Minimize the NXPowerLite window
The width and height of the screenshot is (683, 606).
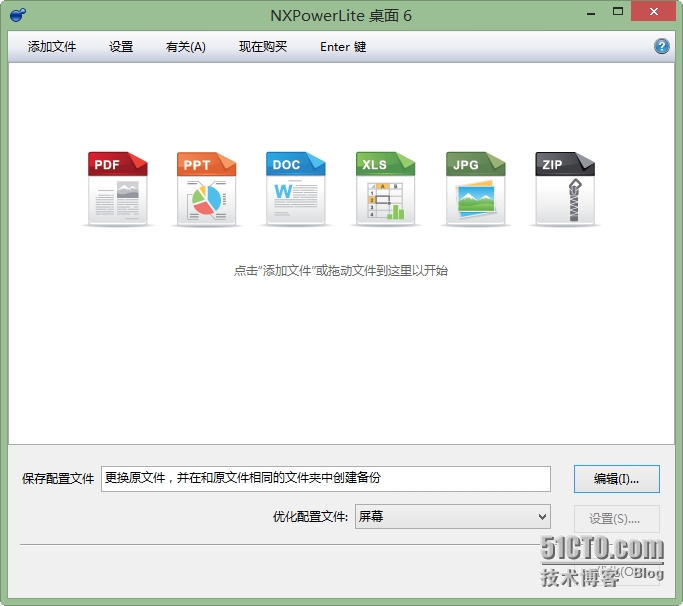[x=591, y=13]
